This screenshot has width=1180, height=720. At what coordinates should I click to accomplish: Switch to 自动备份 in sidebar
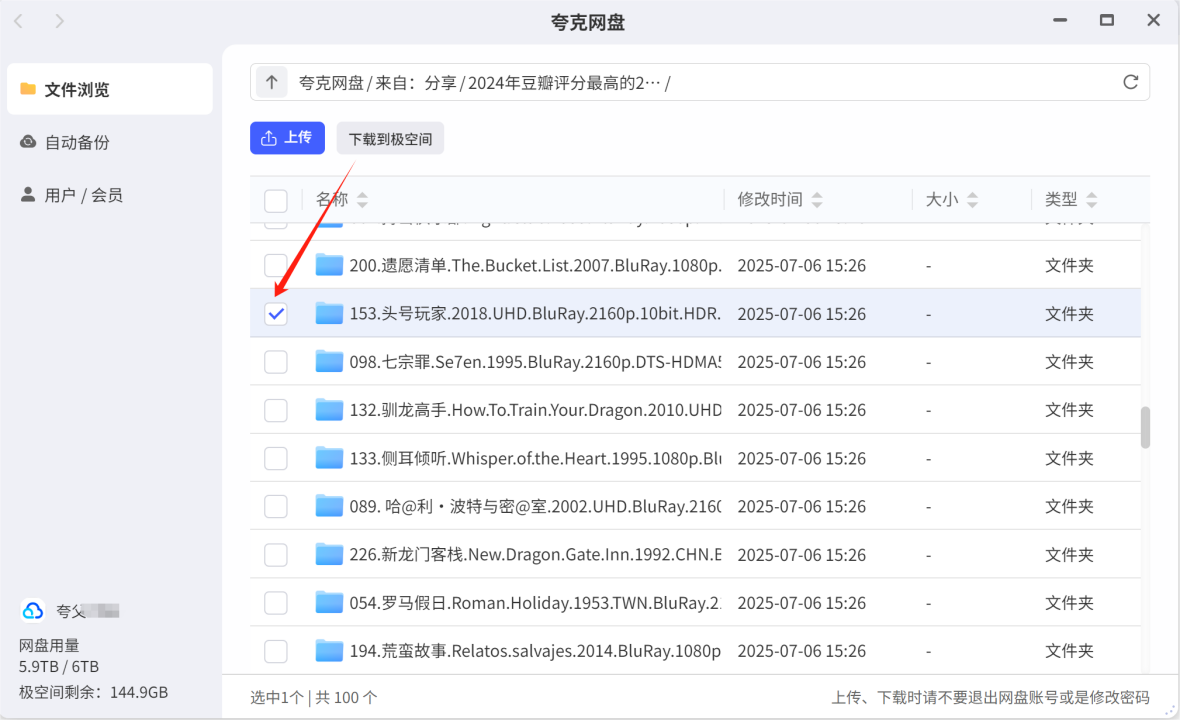[110, 141]
